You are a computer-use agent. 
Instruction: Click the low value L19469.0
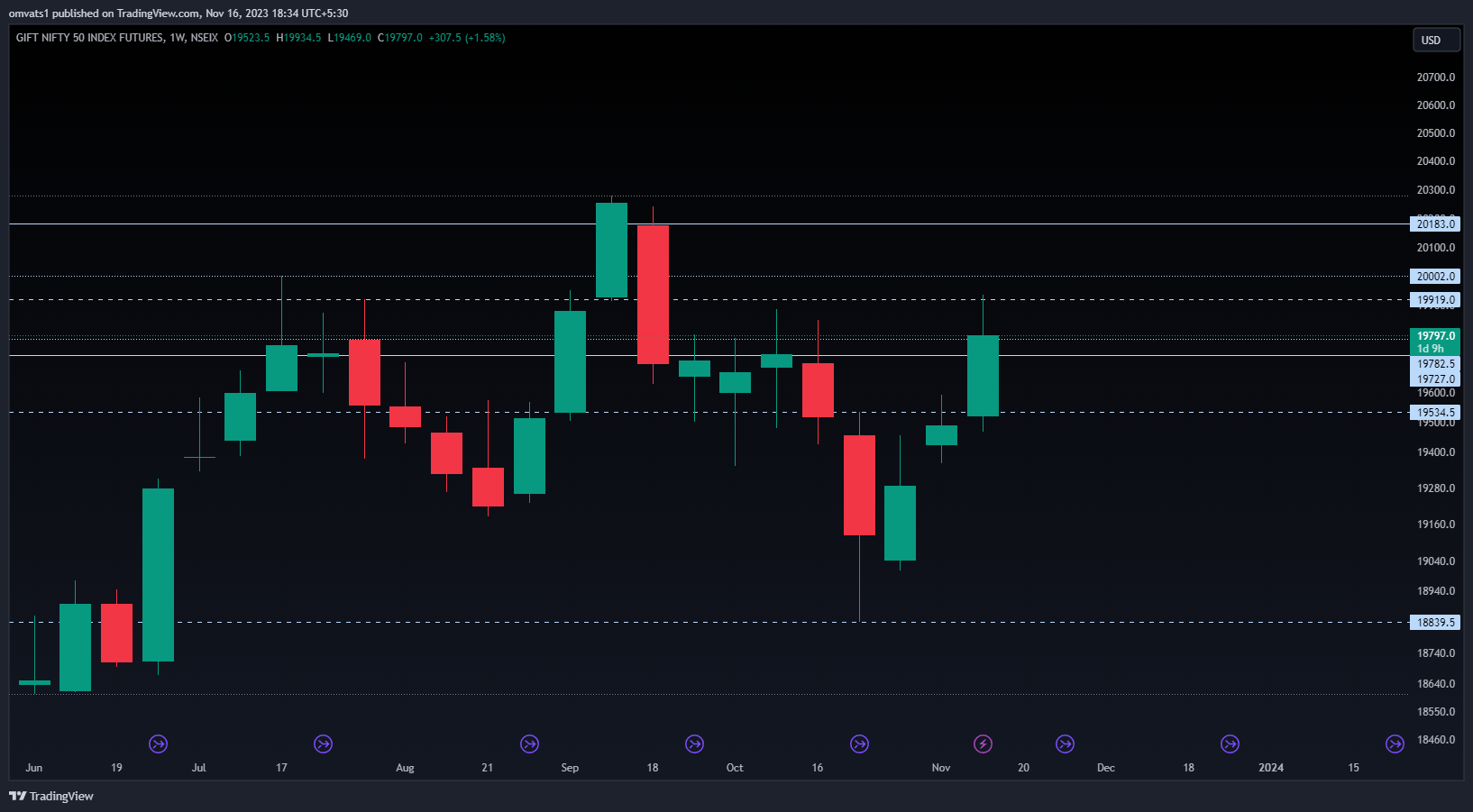point(349,38)
